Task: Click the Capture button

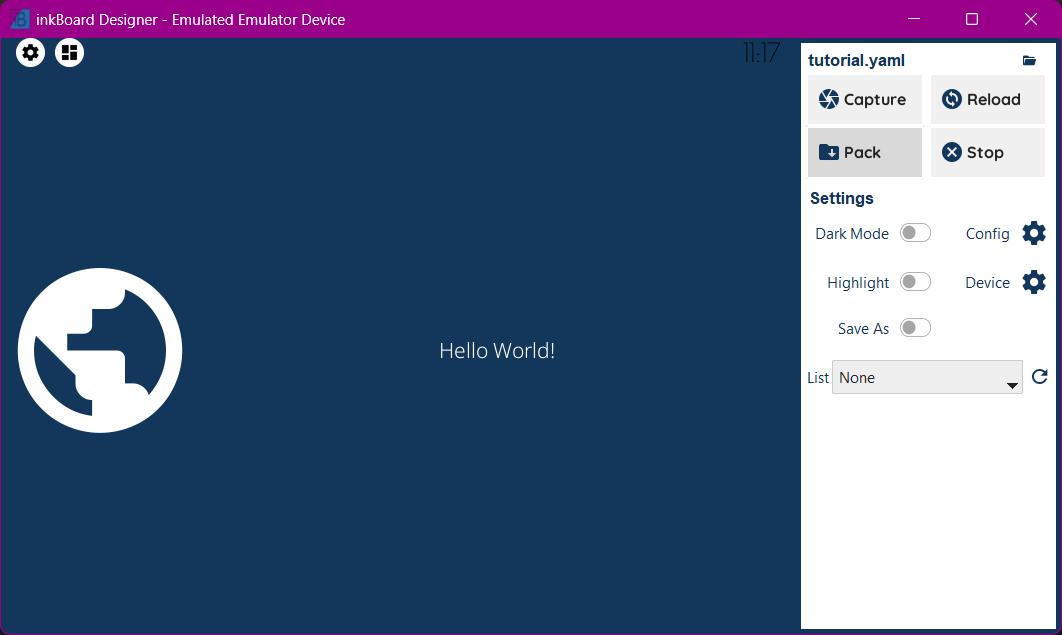Action: 864,100
